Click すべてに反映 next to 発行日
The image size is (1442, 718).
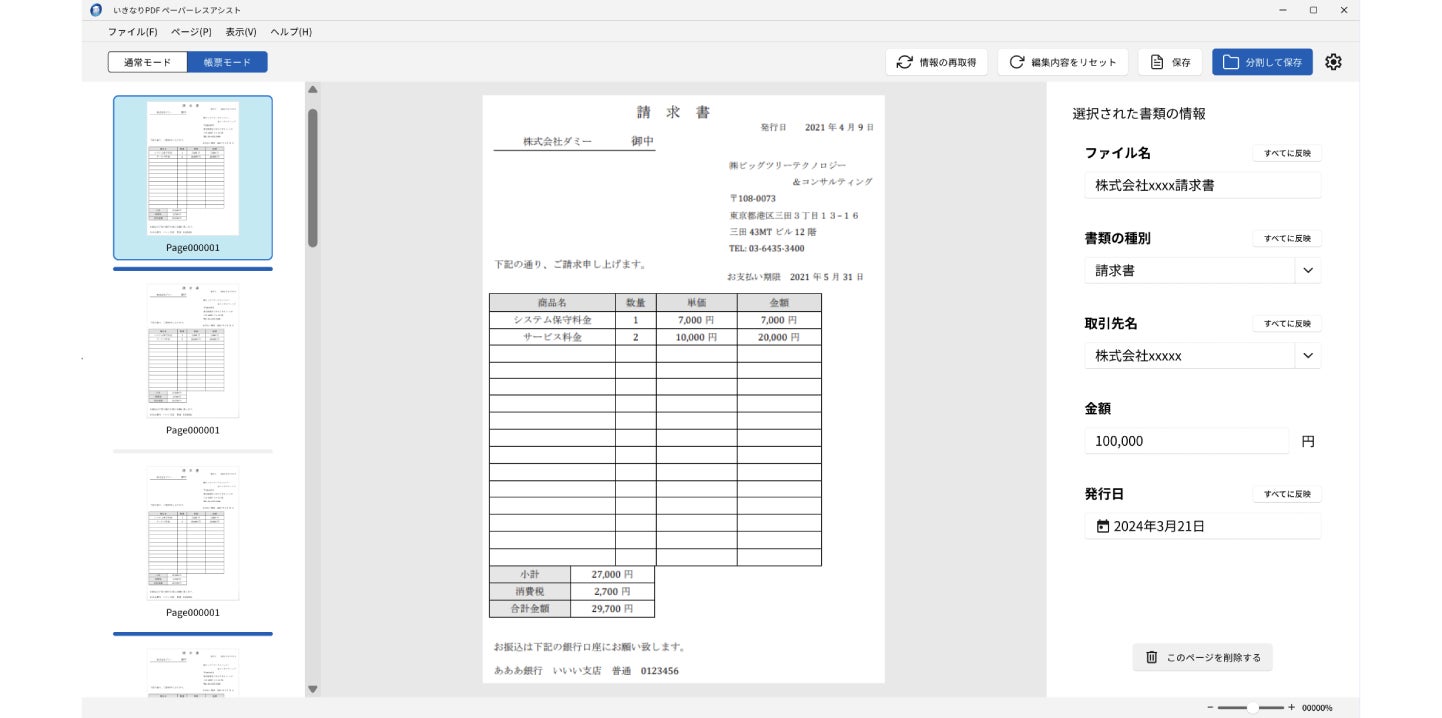pyautogui.click(x=1287, y=494)
